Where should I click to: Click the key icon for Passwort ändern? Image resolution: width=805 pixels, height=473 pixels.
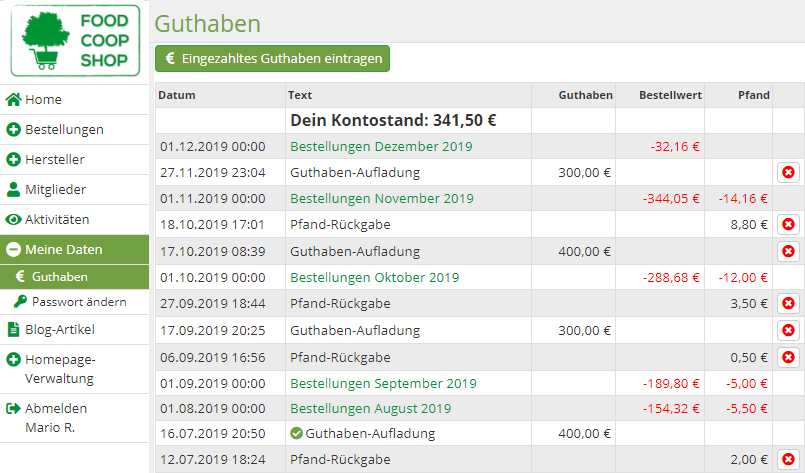(x=21, y=301)
